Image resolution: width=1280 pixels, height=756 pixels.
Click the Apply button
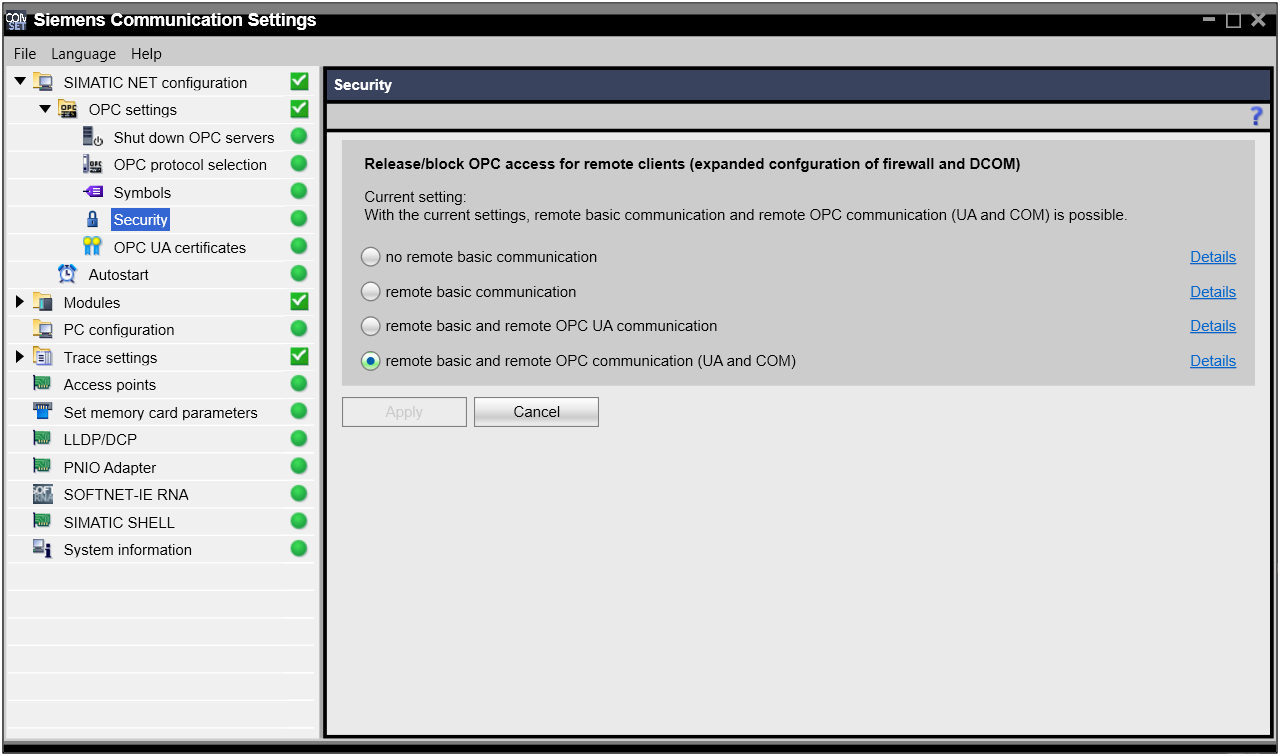pos(404,412)
